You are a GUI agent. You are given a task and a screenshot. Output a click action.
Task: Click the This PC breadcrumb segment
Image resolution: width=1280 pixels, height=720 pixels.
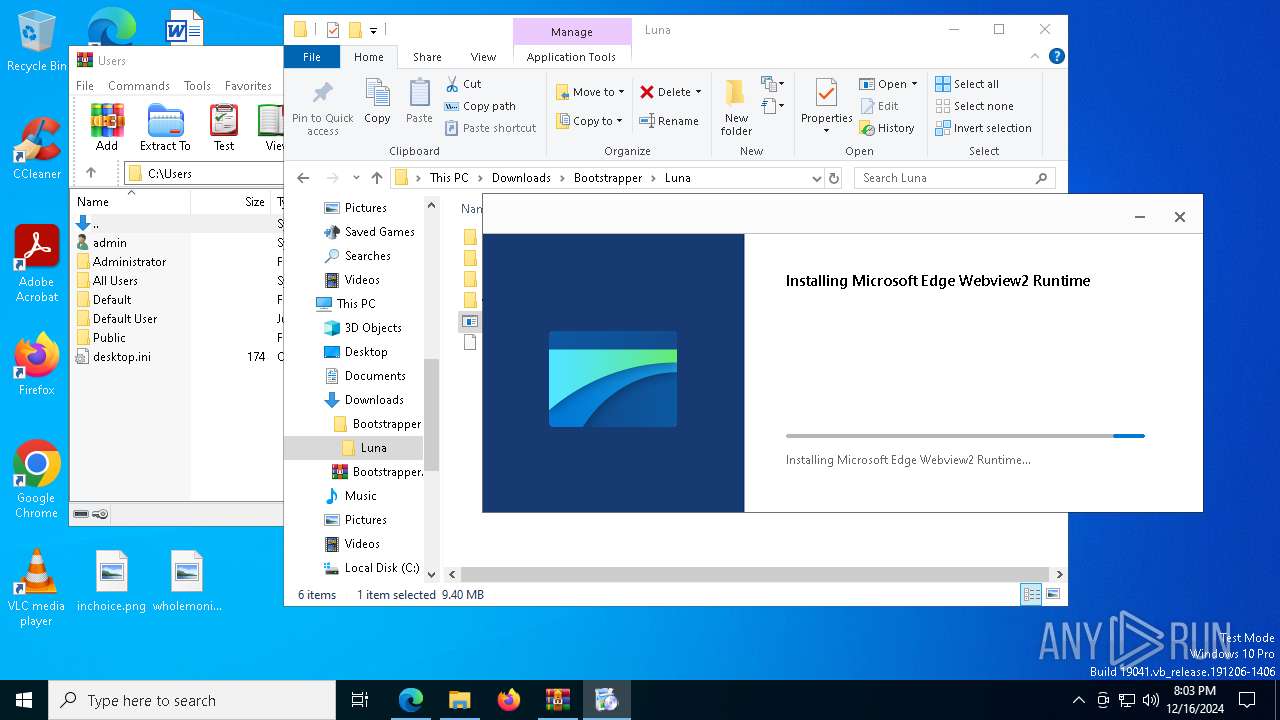pos(449,178)
